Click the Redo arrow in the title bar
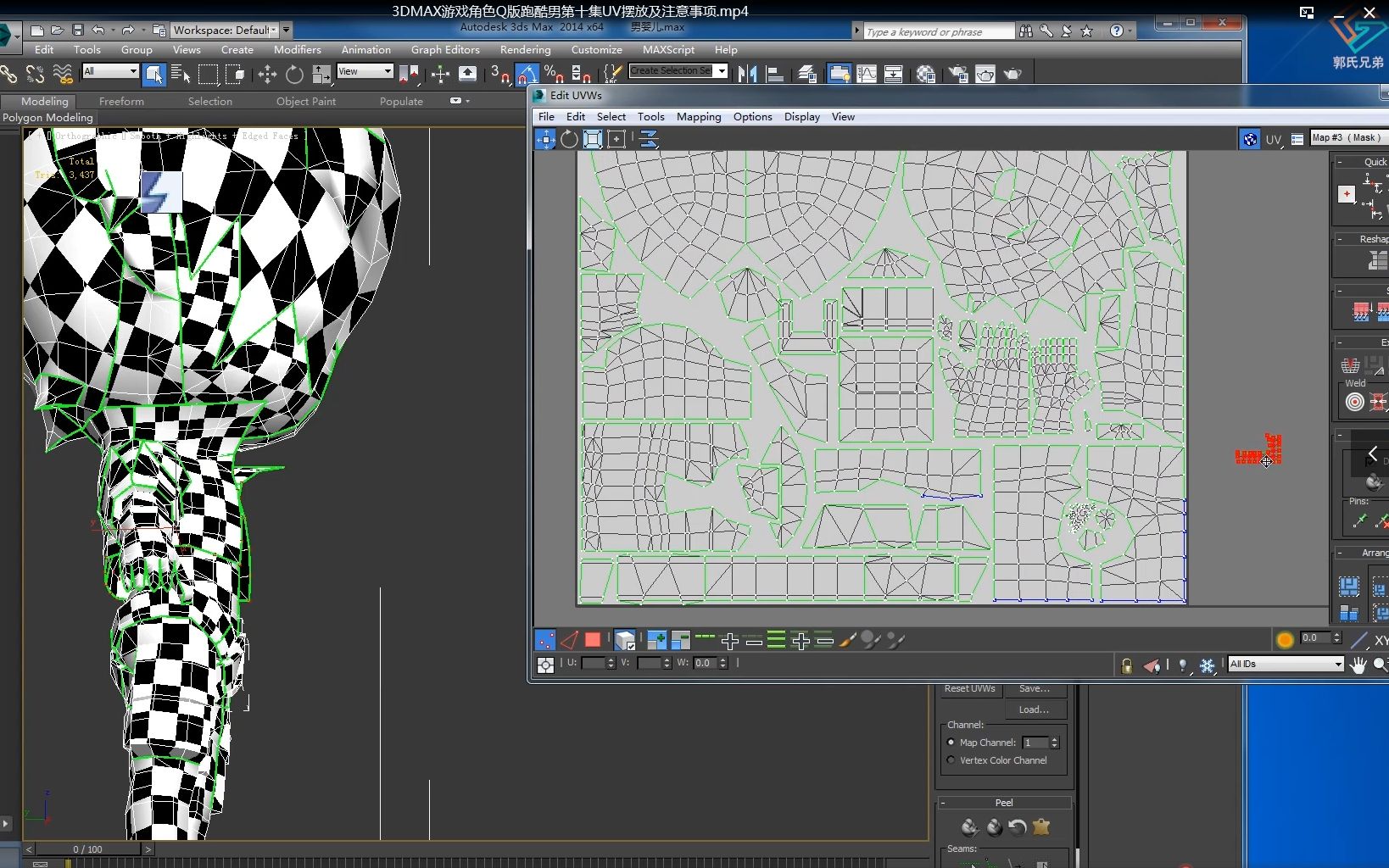 [x=128, y=31]
